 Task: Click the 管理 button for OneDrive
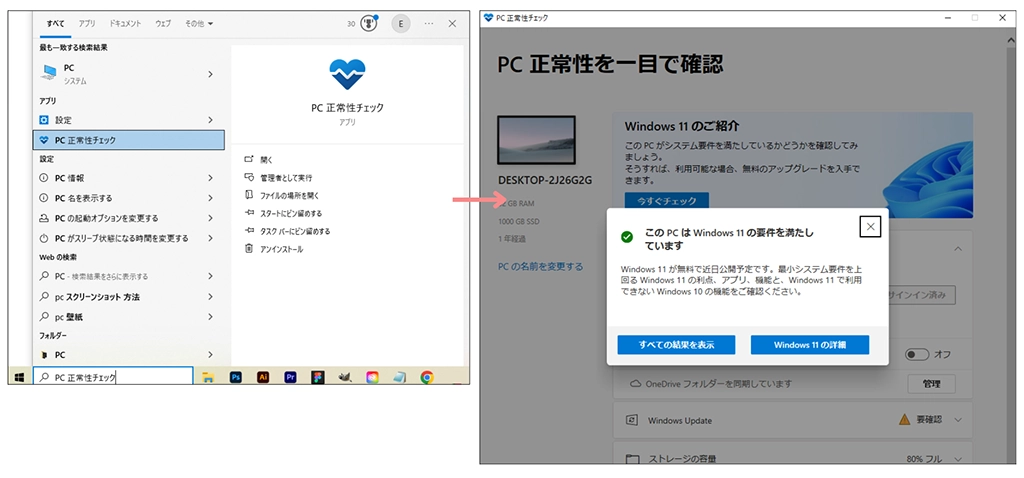(932, 384)
